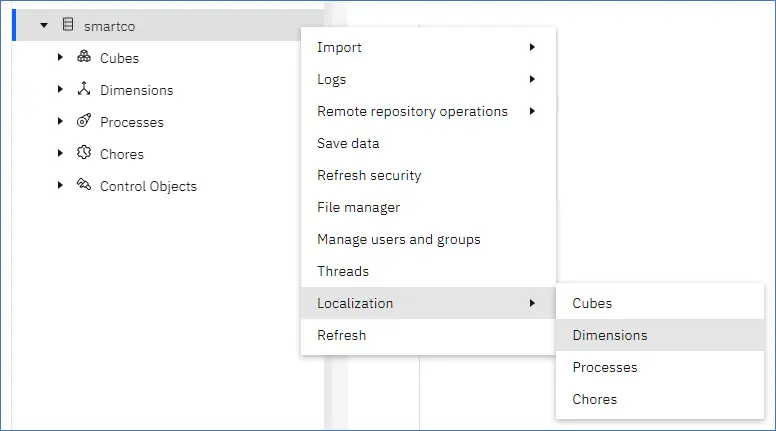Click the Chores icon in the tree
Viewport: 776px width, 431px height.
pyautogui.click(x=84, y=152)
